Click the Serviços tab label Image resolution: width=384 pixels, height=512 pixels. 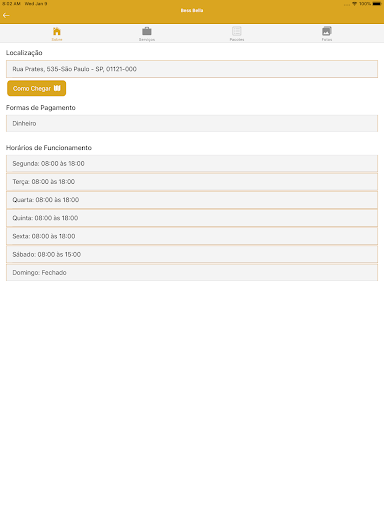[x=147, y=39]
